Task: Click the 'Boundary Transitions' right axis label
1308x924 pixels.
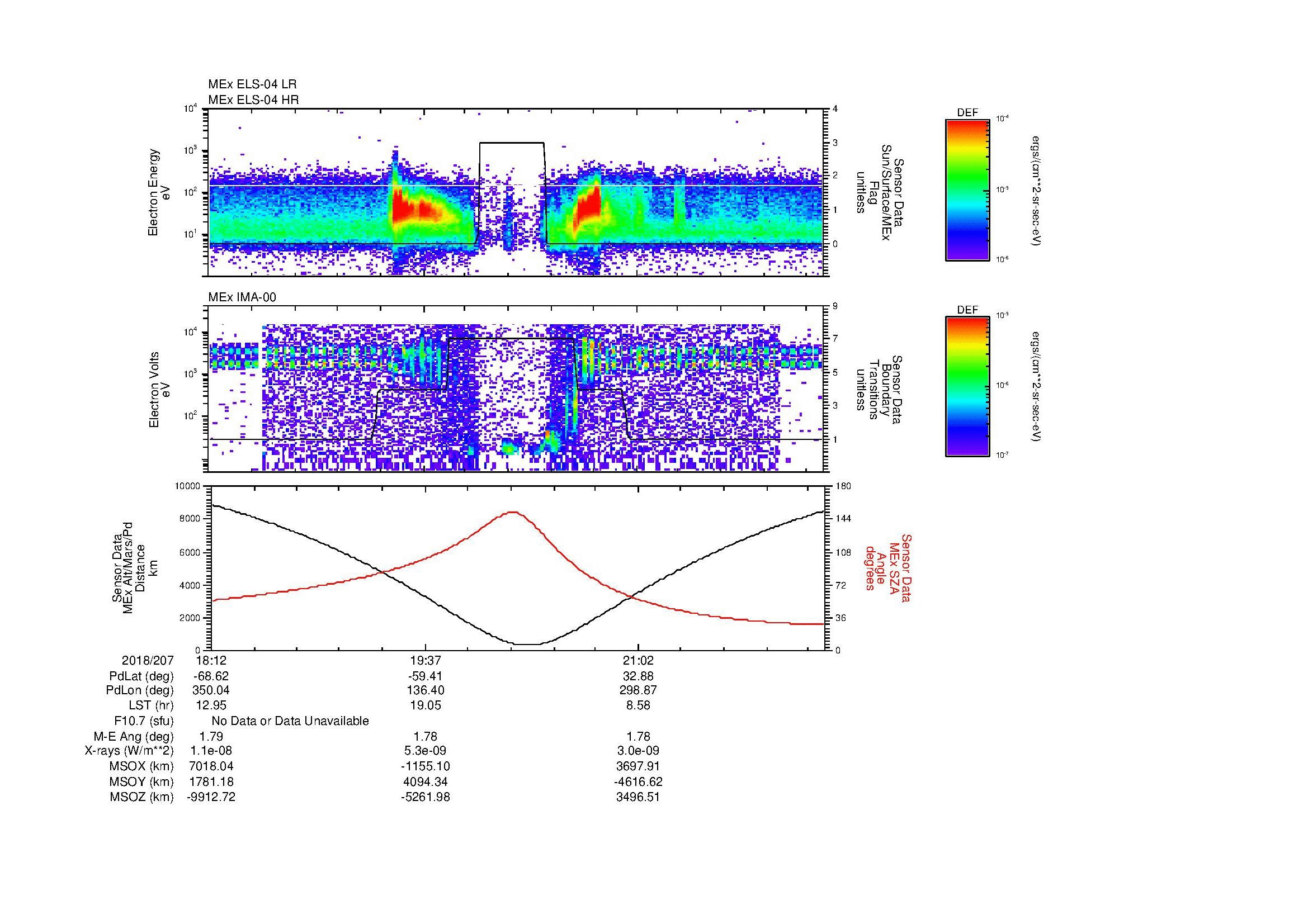Action: pyautogui.click(x=880, y=390)
